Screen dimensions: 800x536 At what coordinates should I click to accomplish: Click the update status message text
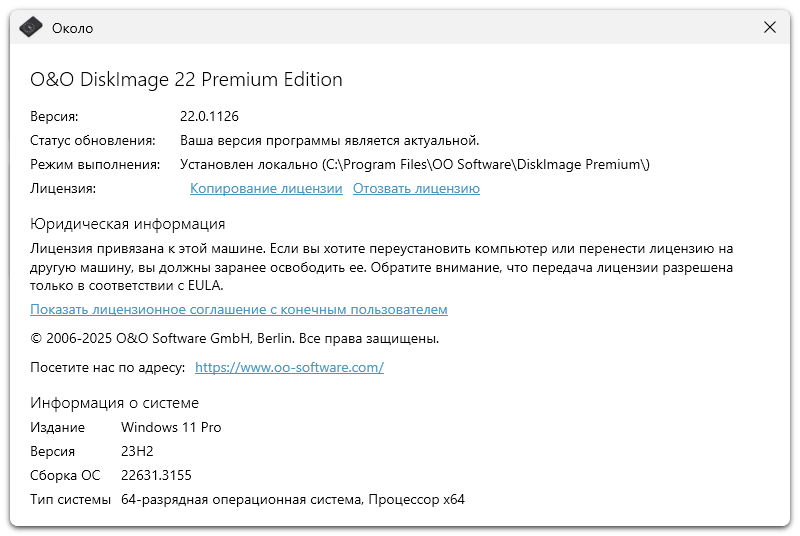pyautogui.click(x=330, y=140)
